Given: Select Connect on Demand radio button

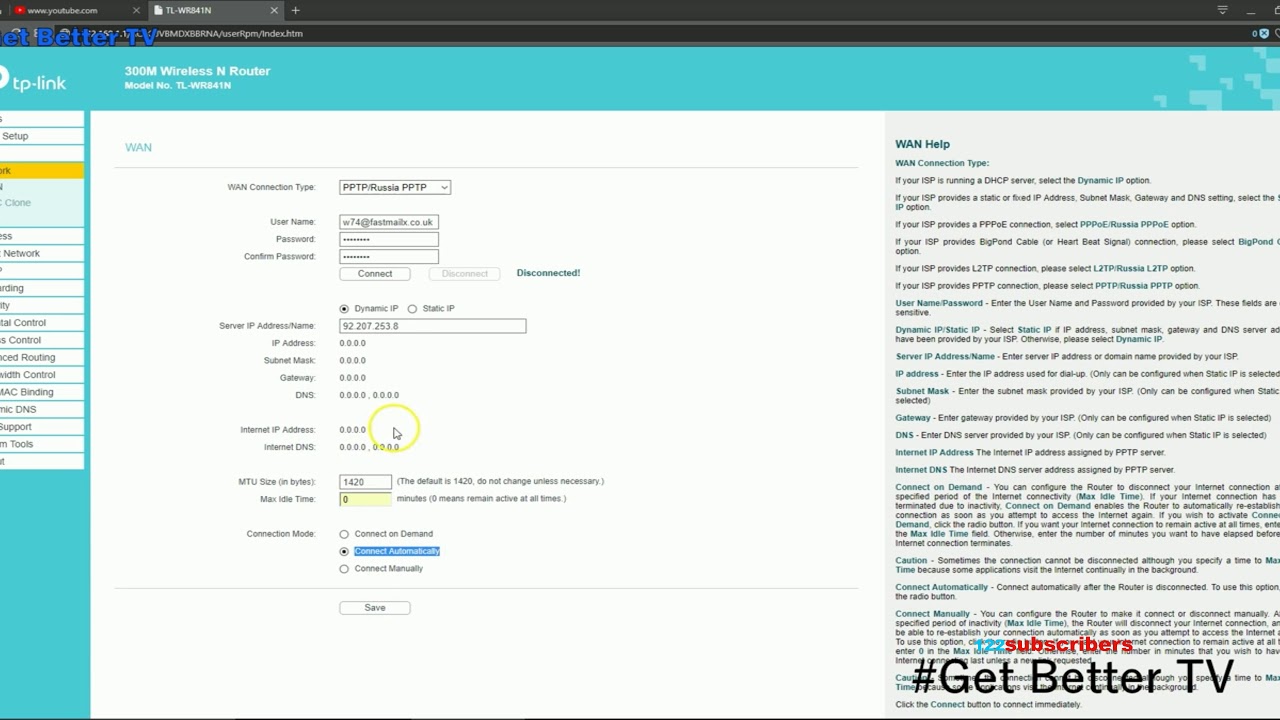Looking at the screenshot, I should coord(344,534).
